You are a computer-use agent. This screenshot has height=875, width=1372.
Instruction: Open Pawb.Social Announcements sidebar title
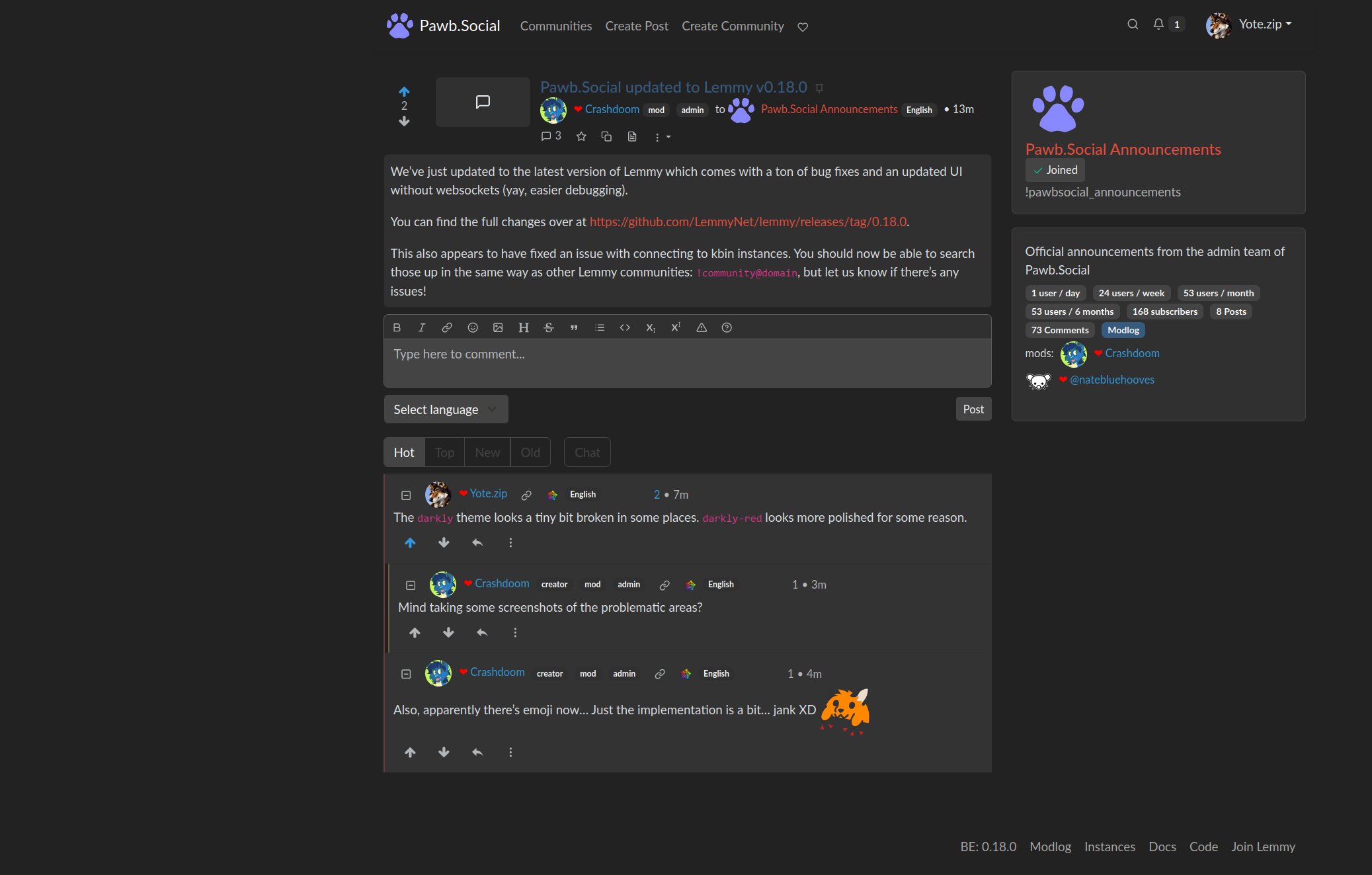pos(1123,149)
